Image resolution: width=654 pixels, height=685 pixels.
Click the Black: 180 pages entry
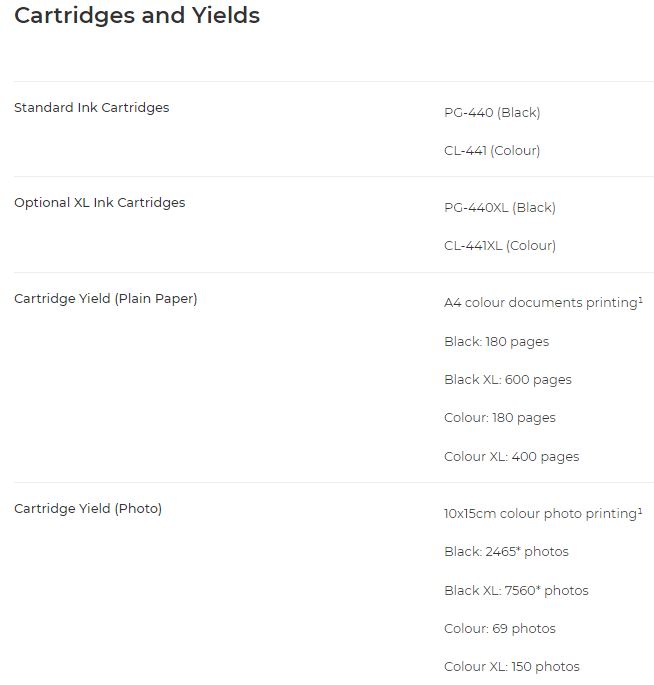tap(496, 341)
